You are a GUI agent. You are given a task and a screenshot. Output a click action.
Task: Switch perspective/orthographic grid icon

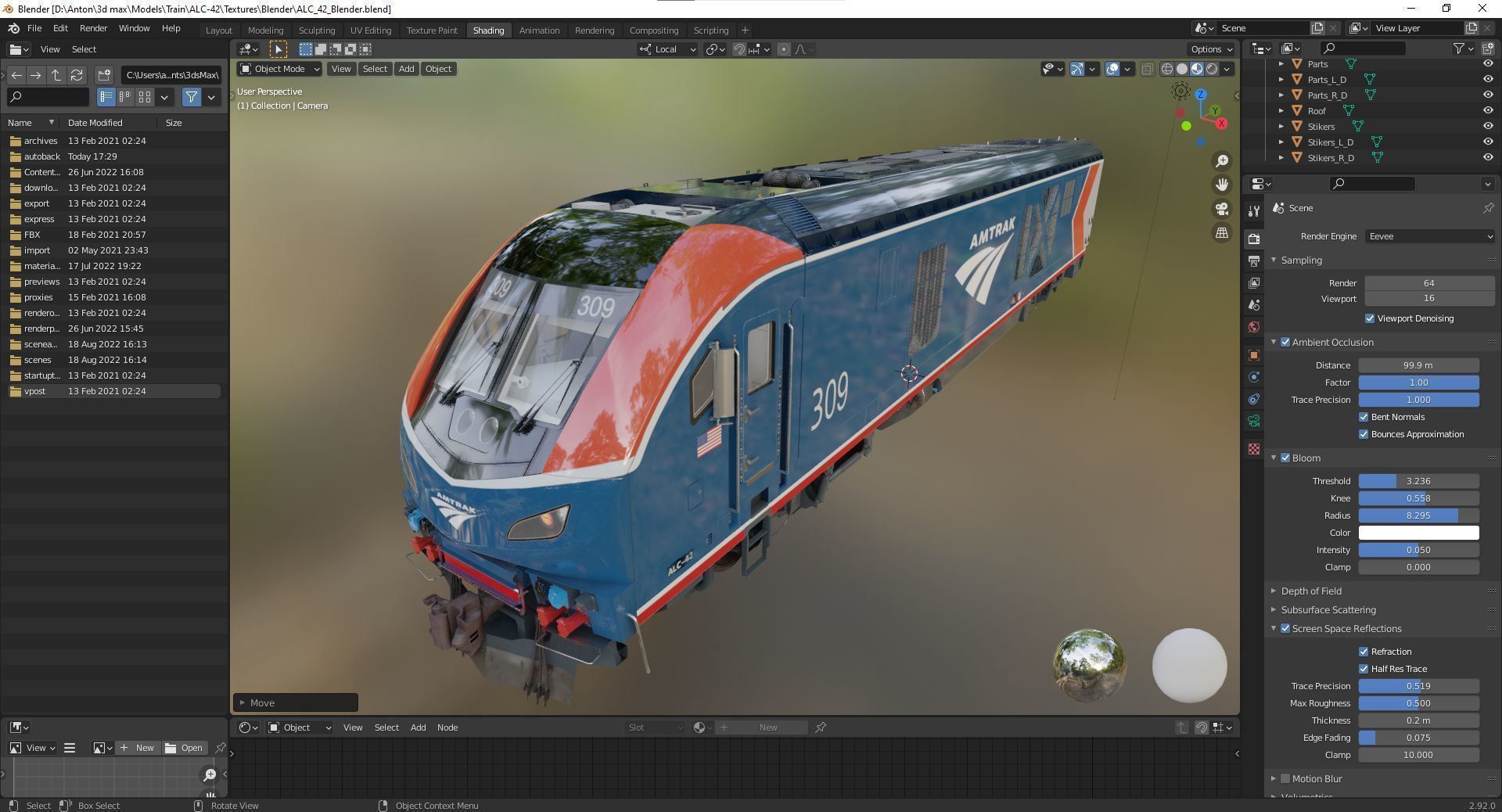1221,233
